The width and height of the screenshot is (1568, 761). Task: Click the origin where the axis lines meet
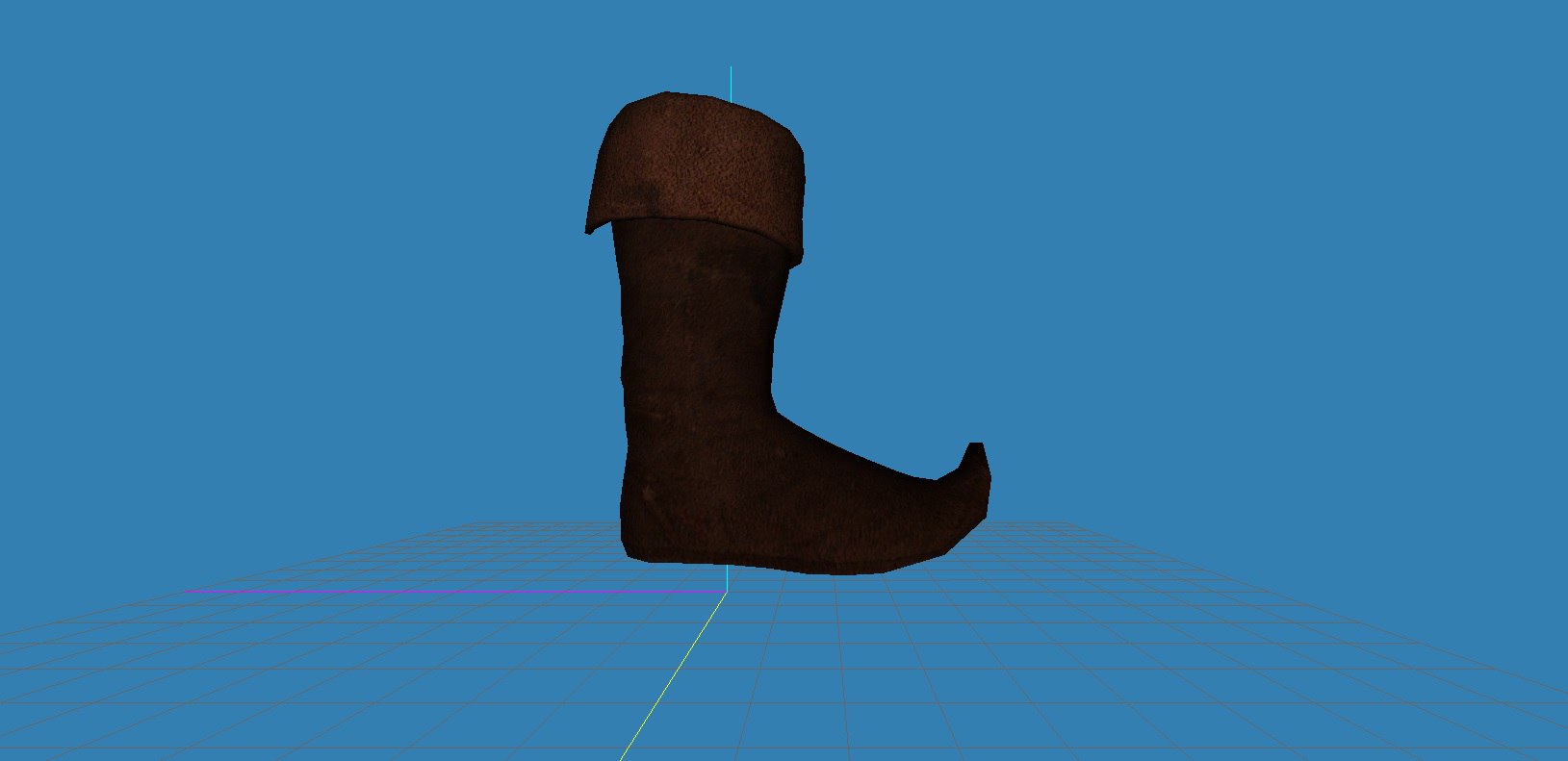pyautogui.click(x=726, y=591)
